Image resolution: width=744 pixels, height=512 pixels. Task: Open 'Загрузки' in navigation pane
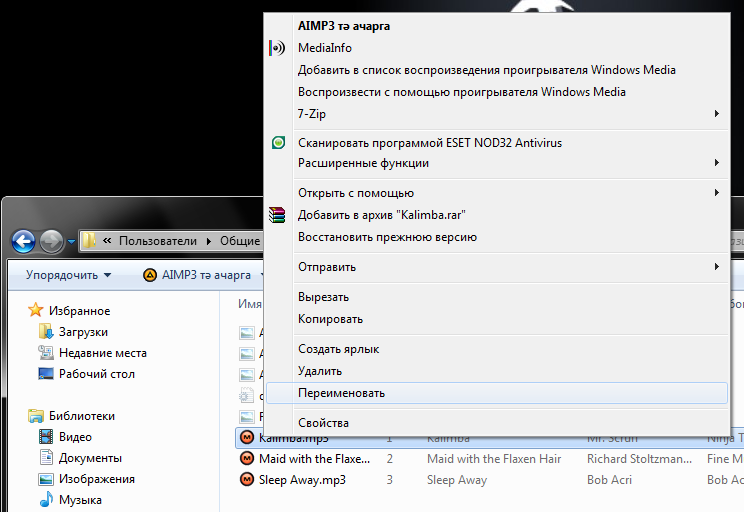click(x=83, y=332)
